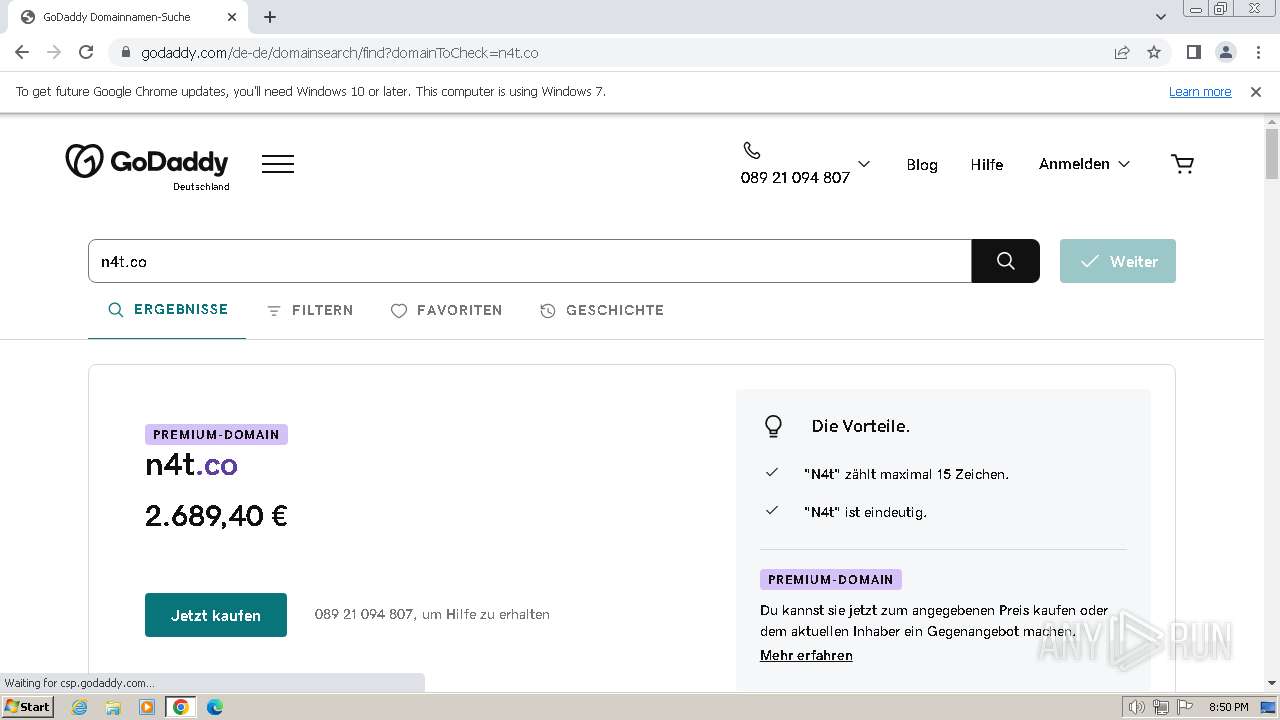Image resolution: width=1280 pixels, height=720 pixels.
Task: Open the Filtern tab
Action: pos(310,311)
